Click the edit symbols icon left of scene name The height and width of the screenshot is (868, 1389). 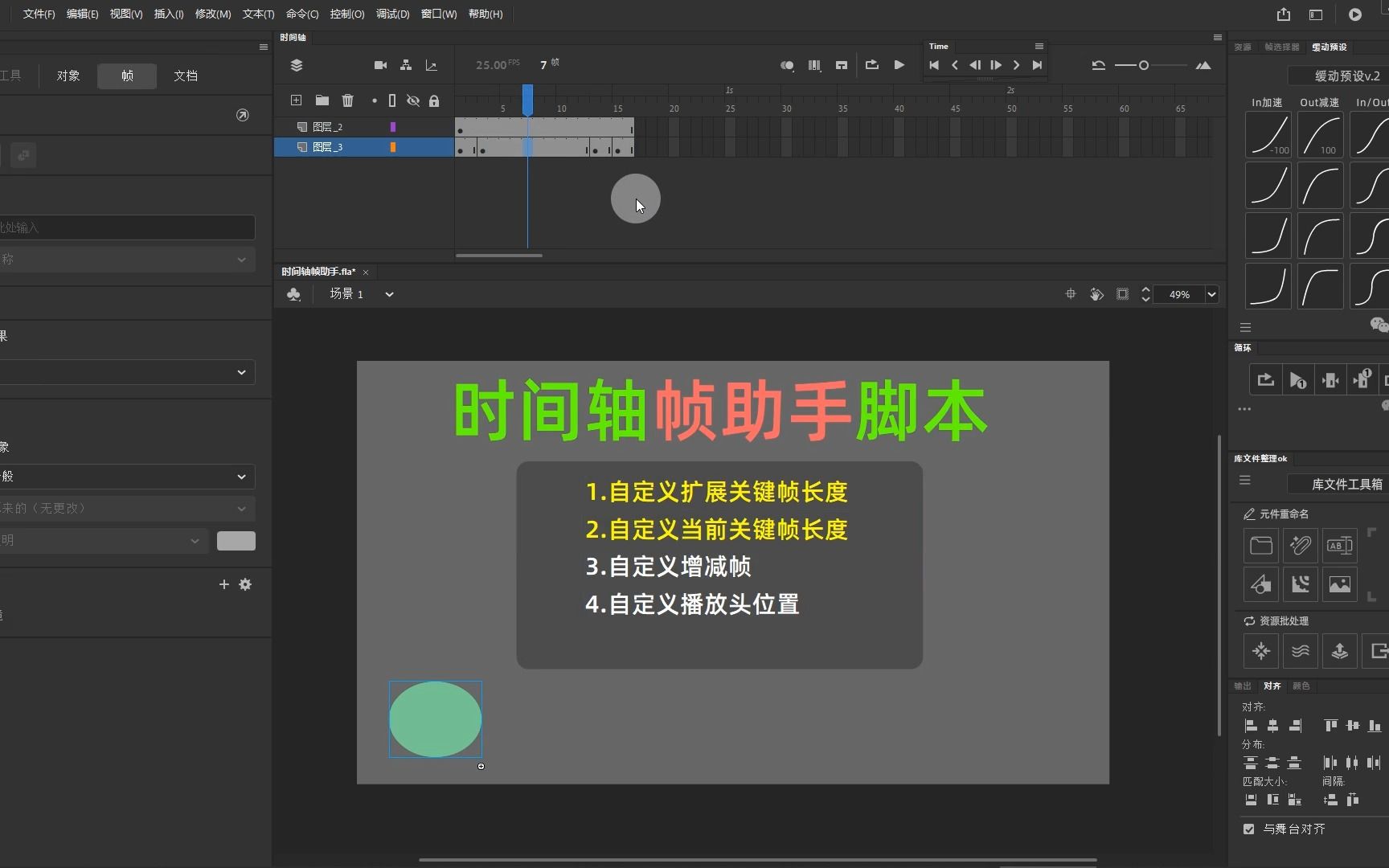[293, 294]
